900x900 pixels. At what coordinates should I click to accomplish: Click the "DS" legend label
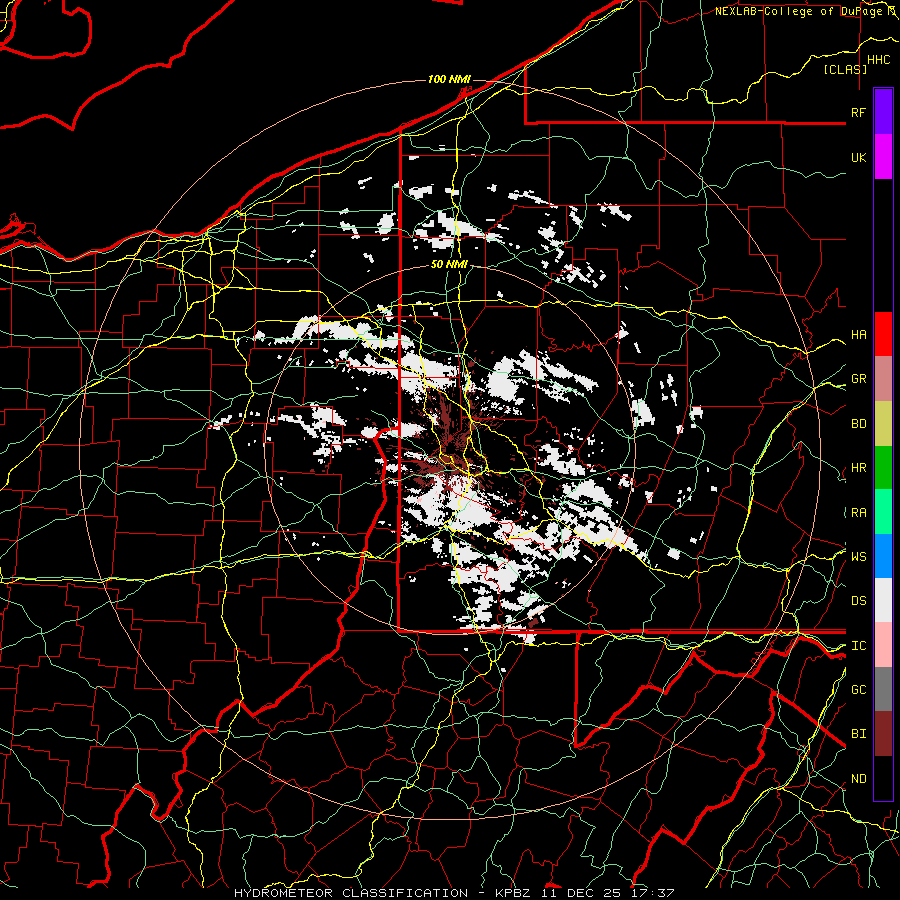858,601
